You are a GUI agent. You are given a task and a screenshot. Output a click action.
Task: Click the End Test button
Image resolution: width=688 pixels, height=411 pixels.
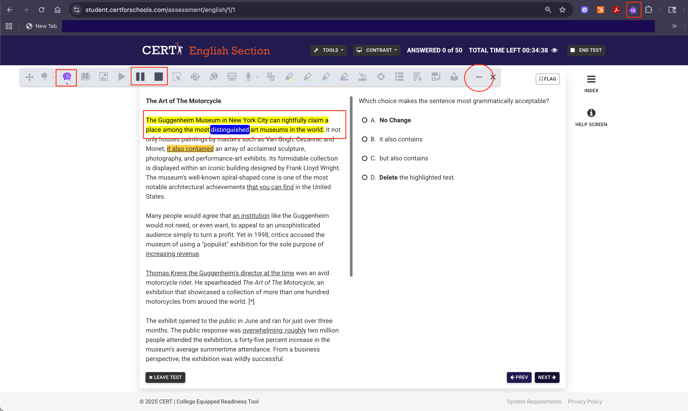click(586, 50)
